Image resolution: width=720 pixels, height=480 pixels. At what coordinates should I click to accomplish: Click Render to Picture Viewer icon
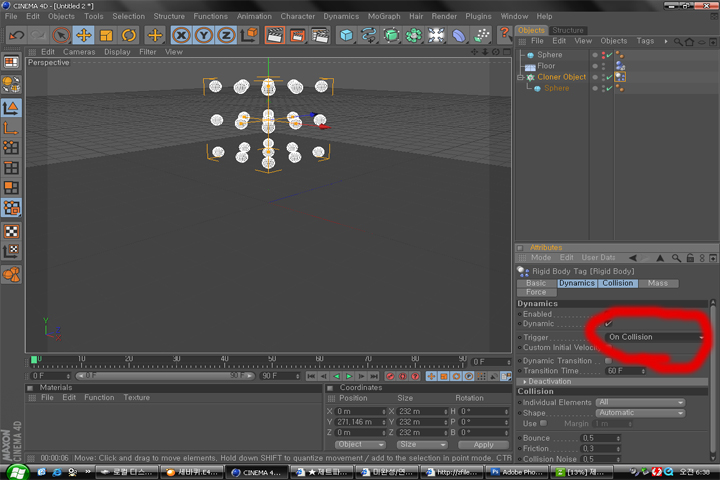[x=297, y=35]
